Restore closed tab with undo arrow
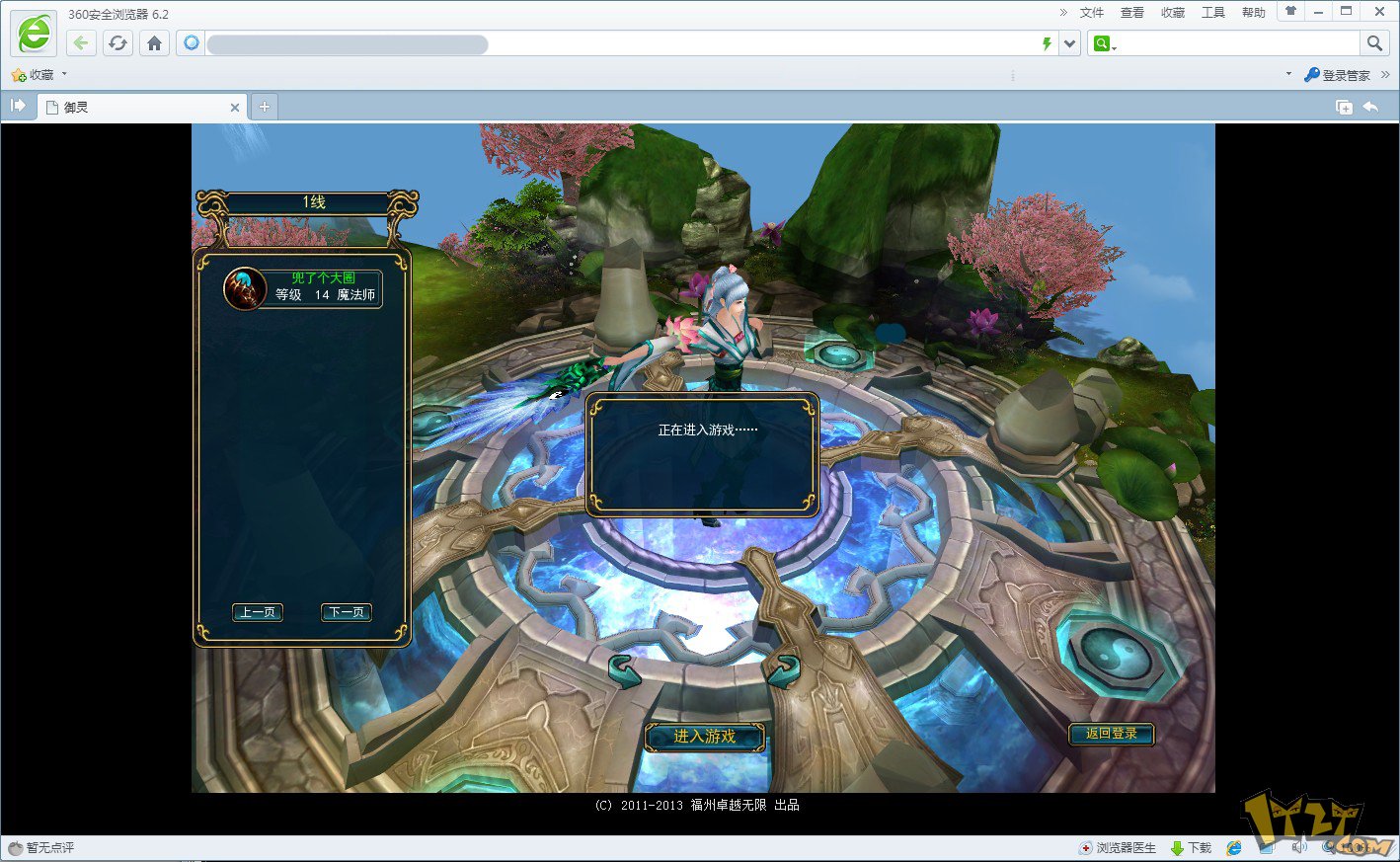This screenshot has height=862, width=1400. (x=1370, y=107)
